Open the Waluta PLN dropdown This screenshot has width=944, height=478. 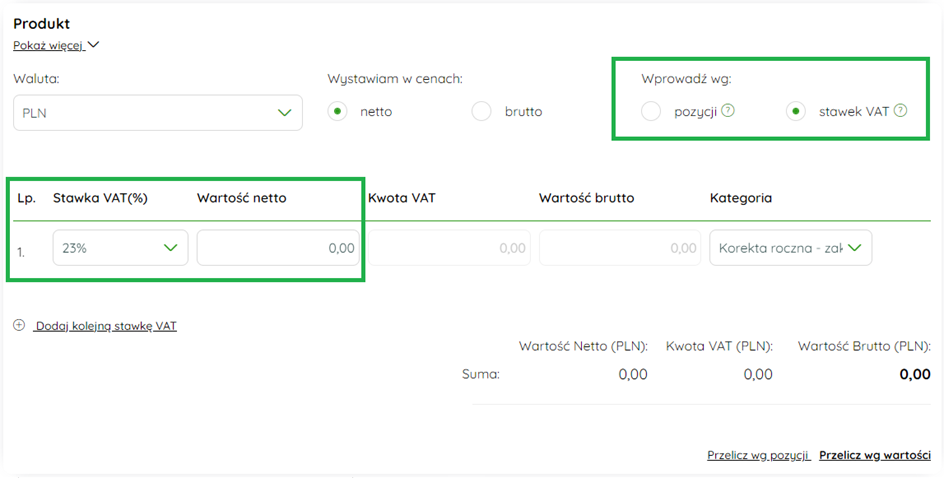pos(158,113)
